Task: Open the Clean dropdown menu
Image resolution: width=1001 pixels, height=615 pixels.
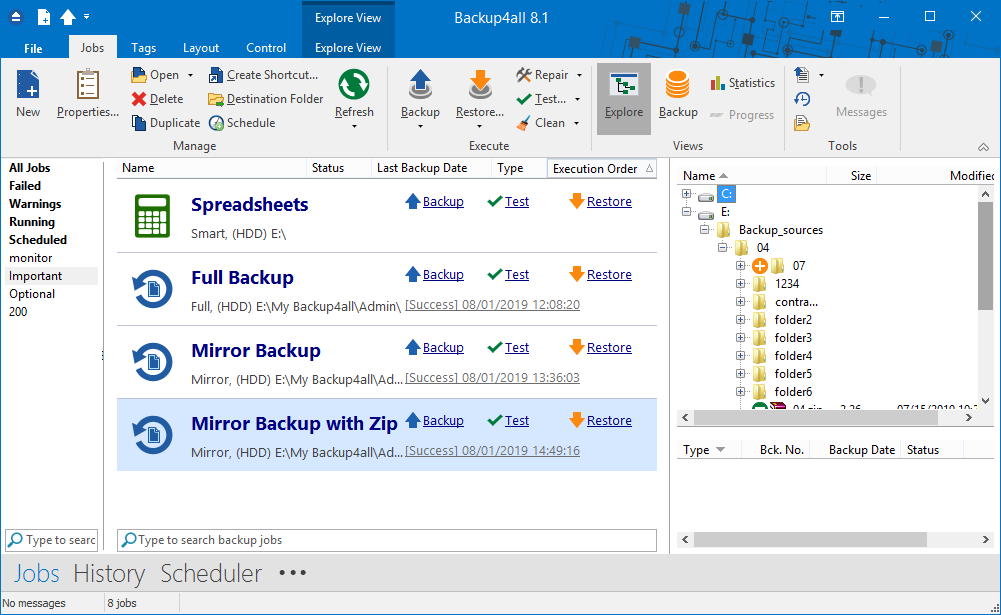Action: click(577, 123)
